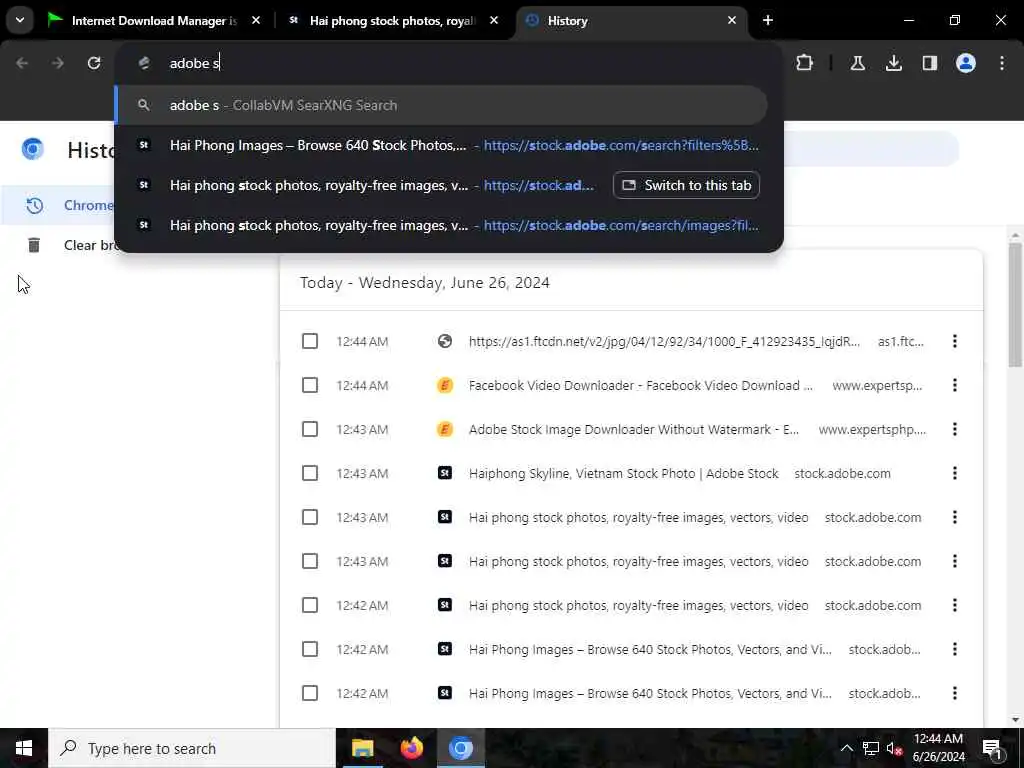Open the first Hai Phong Images 640 Stock Photos link
Viewport: 1024px width, 768px height.
click(650, 649)
